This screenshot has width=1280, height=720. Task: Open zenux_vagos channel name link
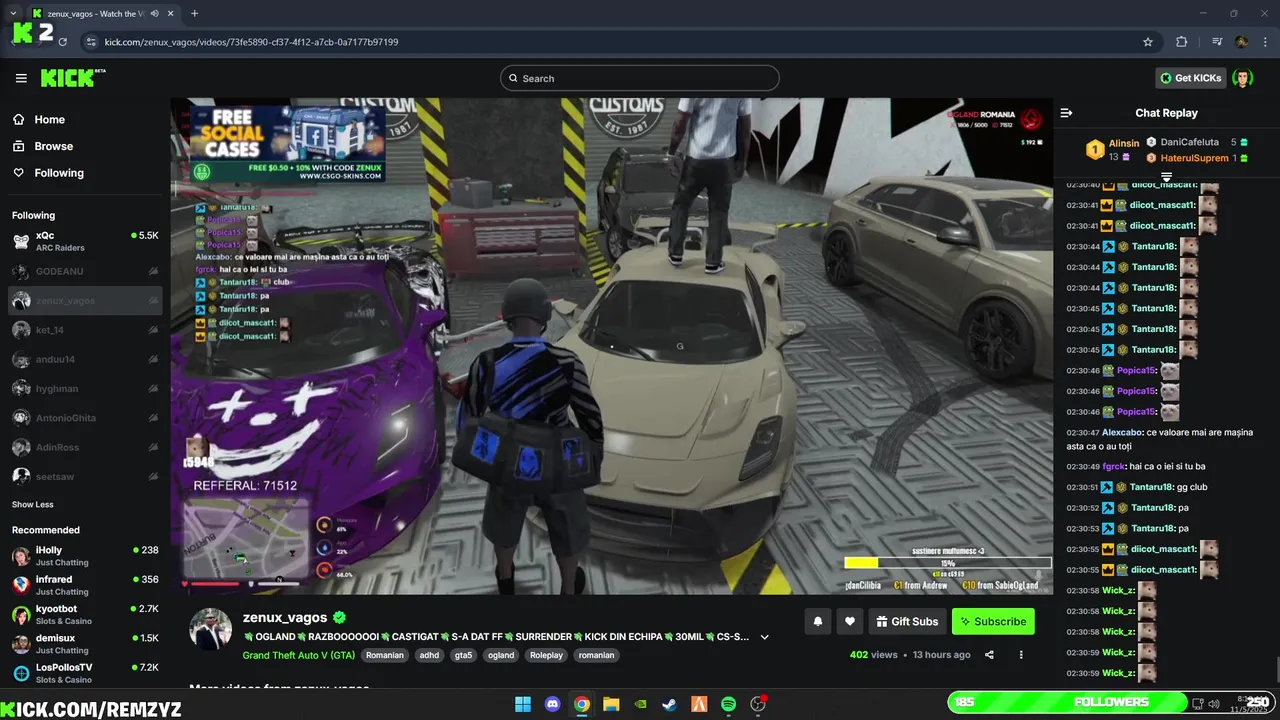pos(285,618)
